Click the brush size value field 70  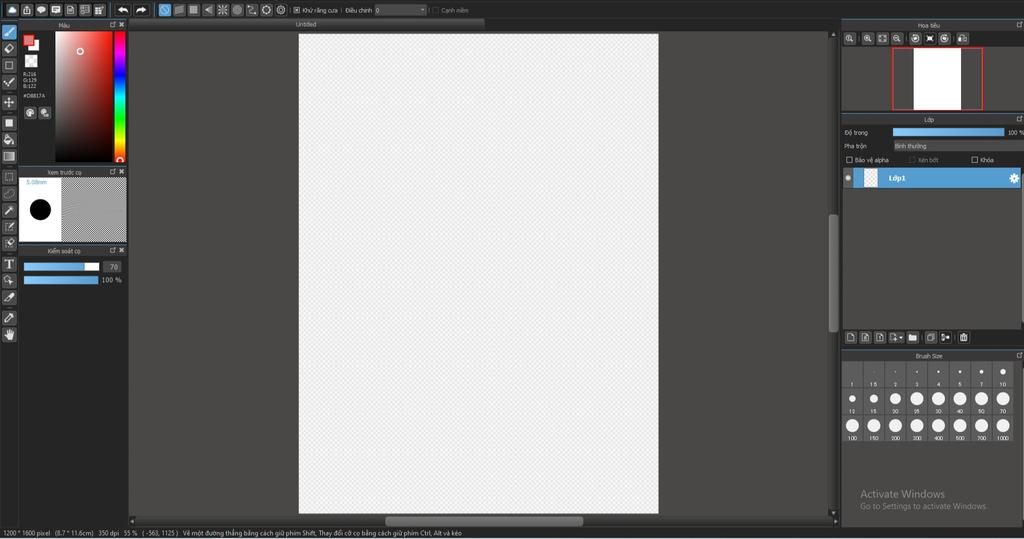click(112, 267)
